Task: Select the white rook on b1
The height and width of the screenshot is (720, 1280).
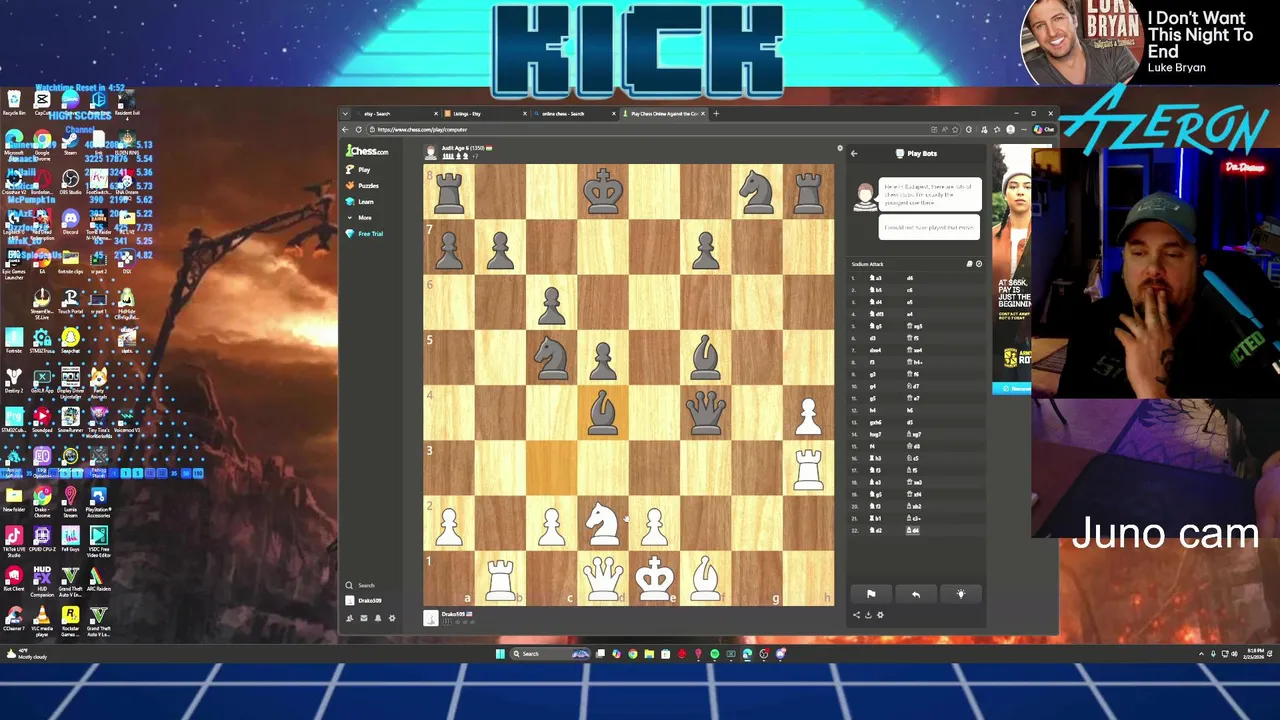Action: point(500,579)
